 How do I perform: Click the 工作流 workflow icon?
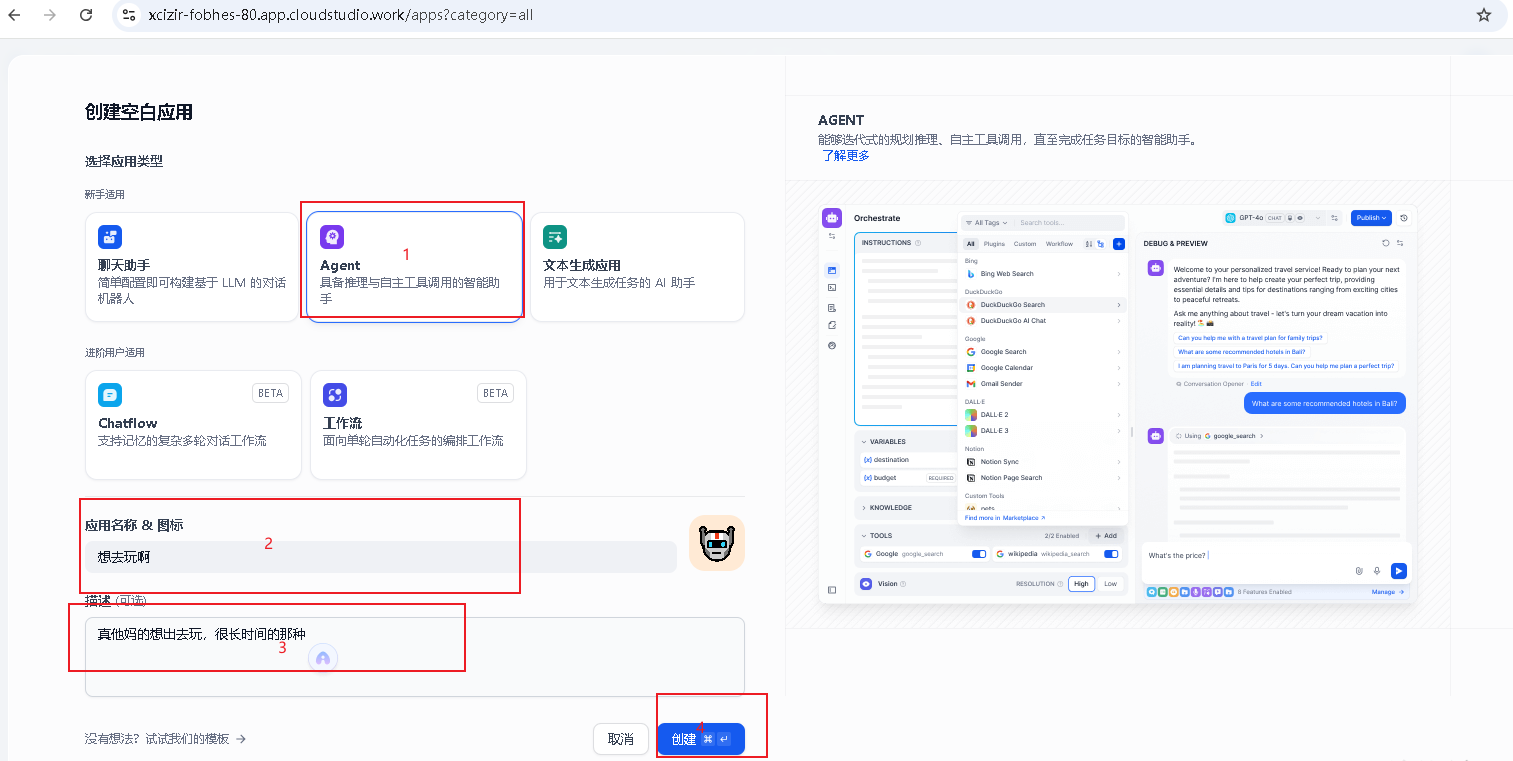(x=335, y=395)
